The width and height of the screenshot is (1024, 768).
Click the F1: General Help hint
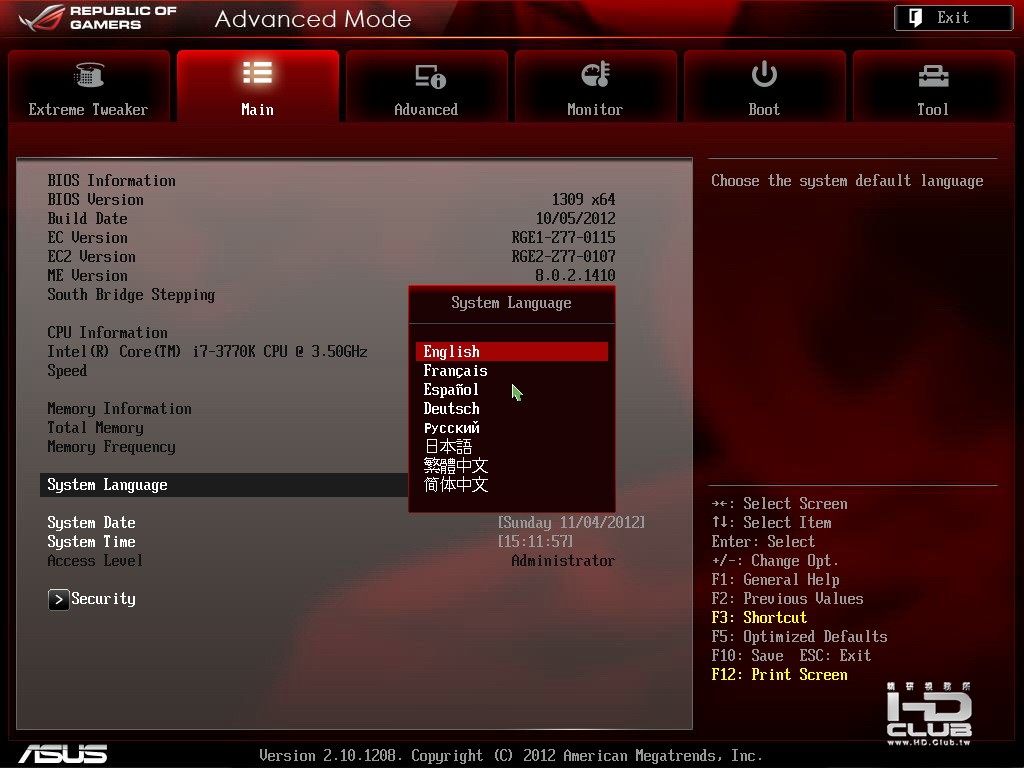[x=775, y=579]
